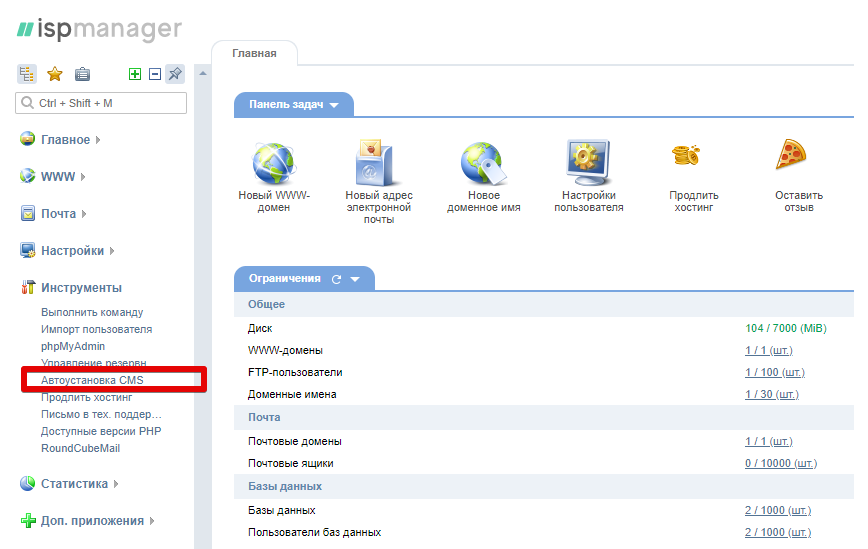Click Оставить отзыв pizza icon

pos(791,154)
